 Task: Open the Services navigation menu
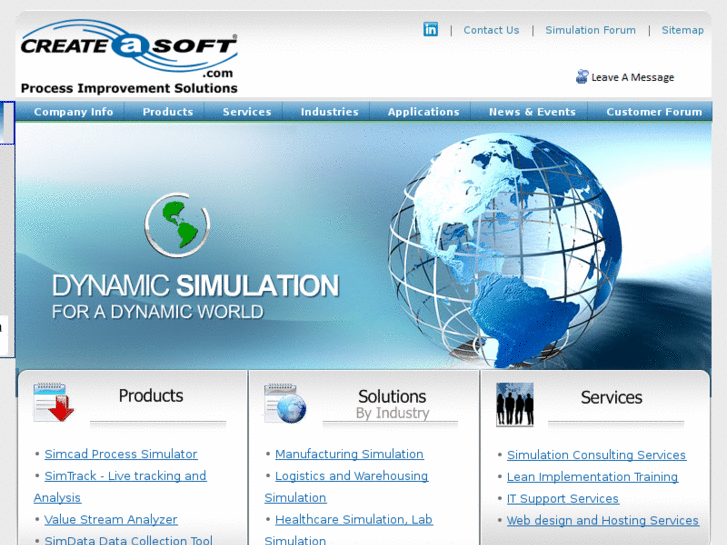(247, 112)
